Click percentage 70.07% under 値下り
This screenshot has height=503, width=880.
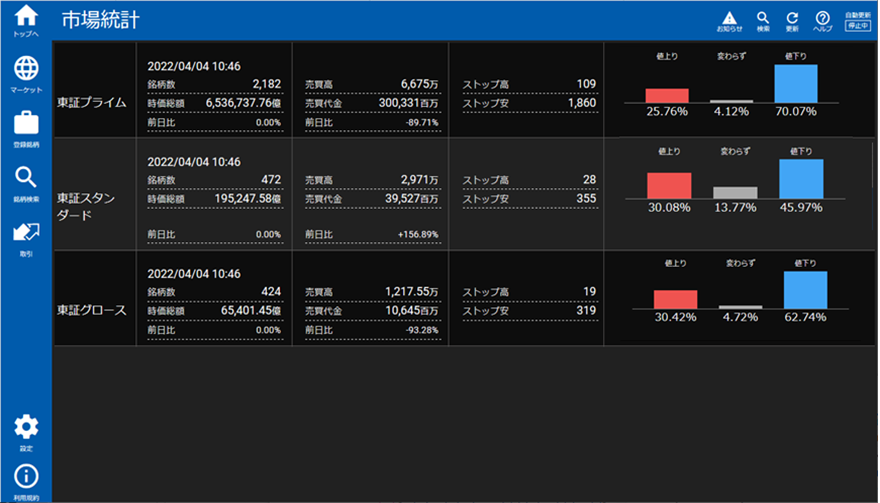click(x=796, y=111)
